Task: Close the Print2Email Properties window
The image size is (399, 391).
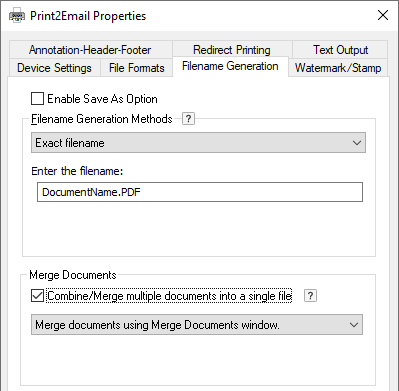Action: [383, 15]
